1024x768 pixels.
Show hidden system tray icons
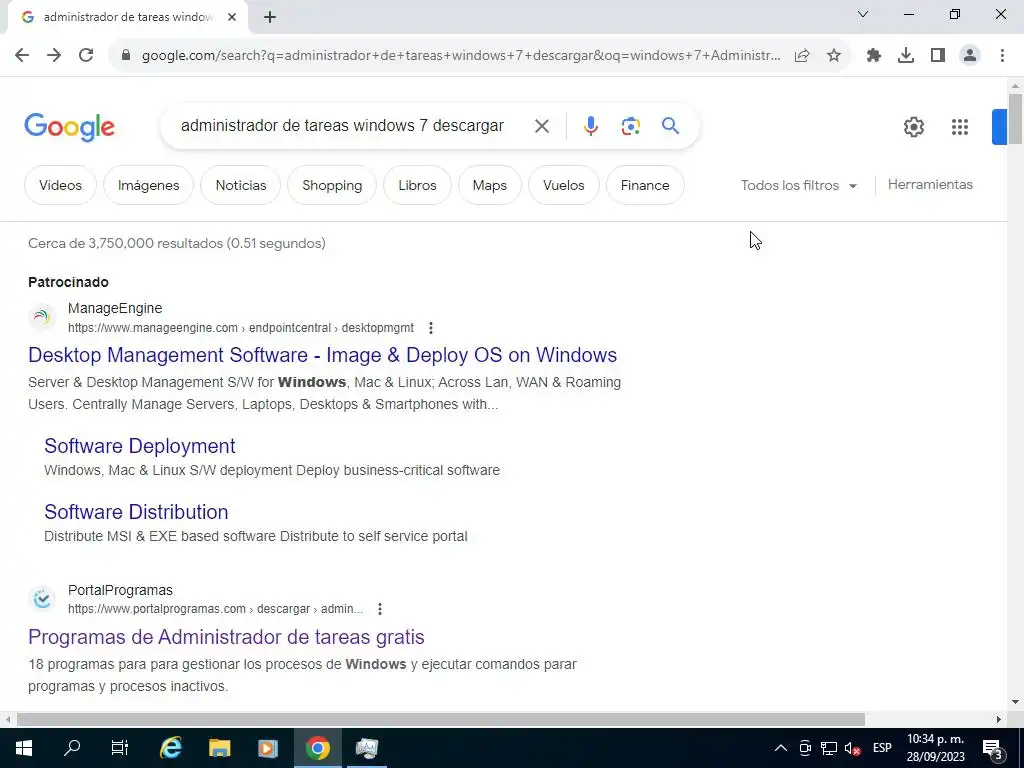[780, 748]
